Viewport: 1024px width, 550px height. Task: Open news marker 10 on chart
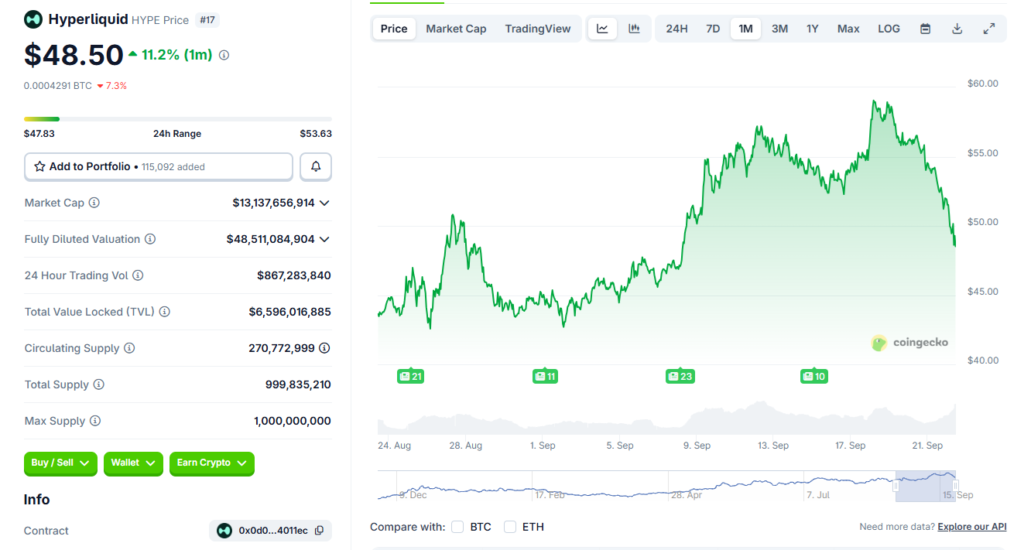[814, 376]
